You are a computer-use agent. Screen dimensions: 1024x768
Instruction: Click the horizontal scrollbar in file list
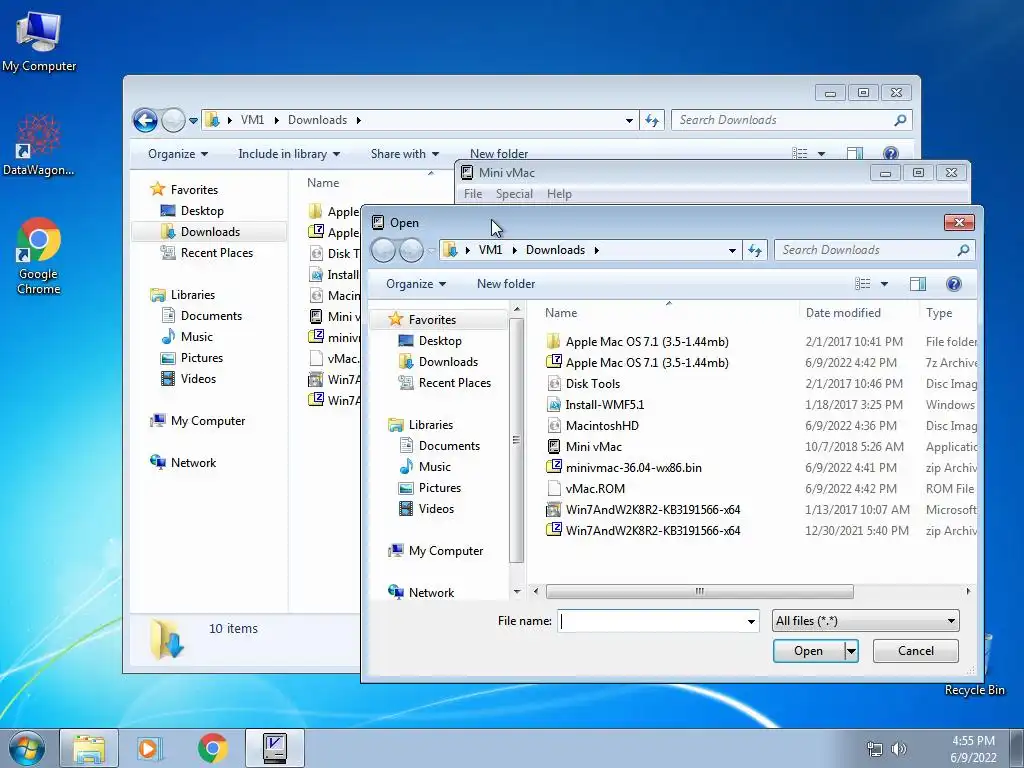699,592
